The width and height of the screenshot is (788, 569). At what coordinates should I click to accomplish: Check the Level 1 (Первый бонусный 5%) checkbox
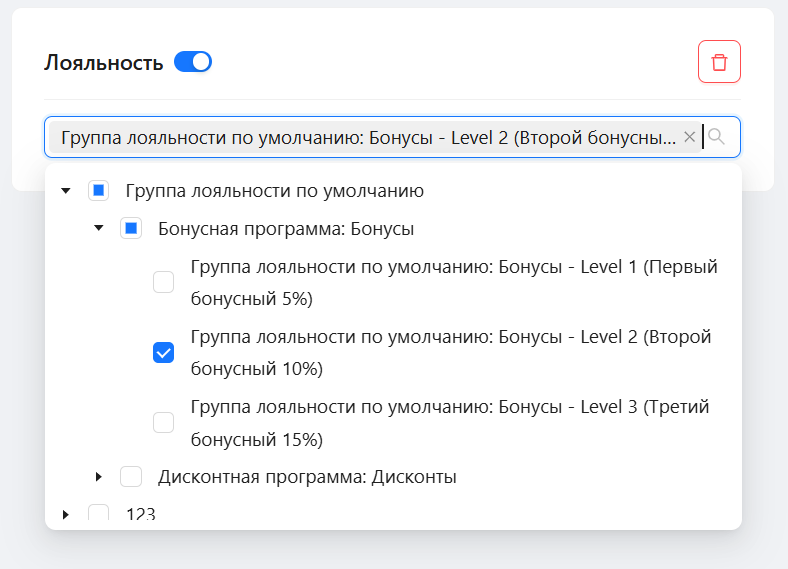click(x=163, y=283)
